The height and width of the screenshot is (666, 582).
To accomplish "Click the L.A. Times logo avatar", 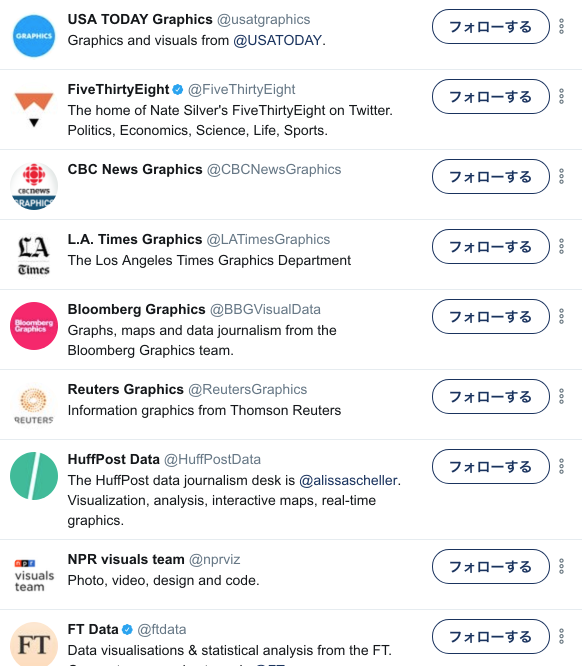I will click(34, 256).
